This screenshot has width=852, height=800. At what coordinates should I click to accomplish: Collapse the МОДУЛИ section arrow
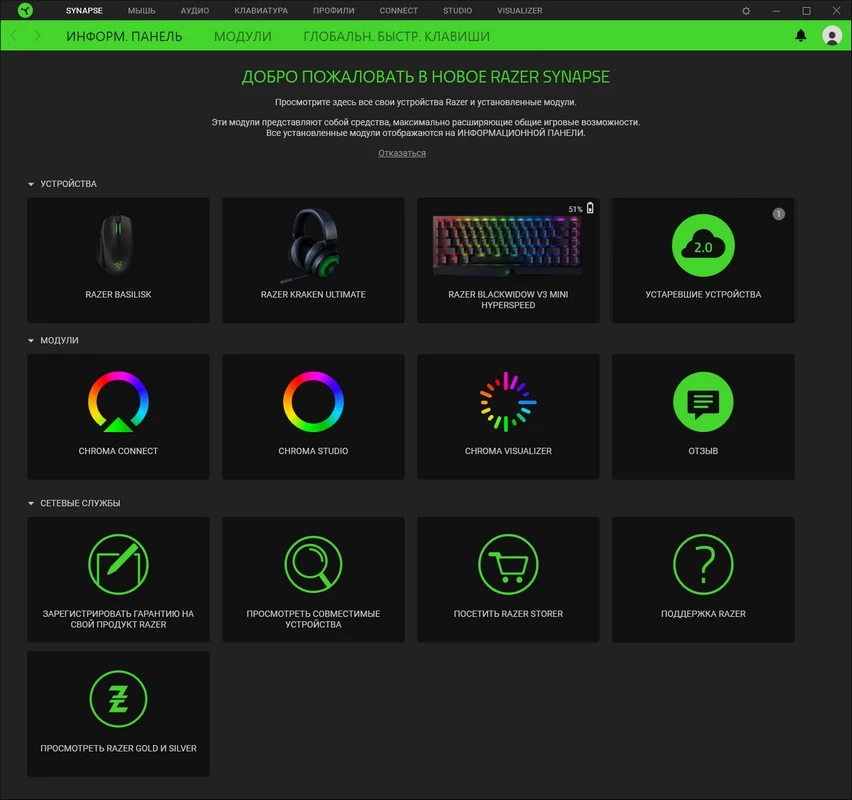click(31, 341)
